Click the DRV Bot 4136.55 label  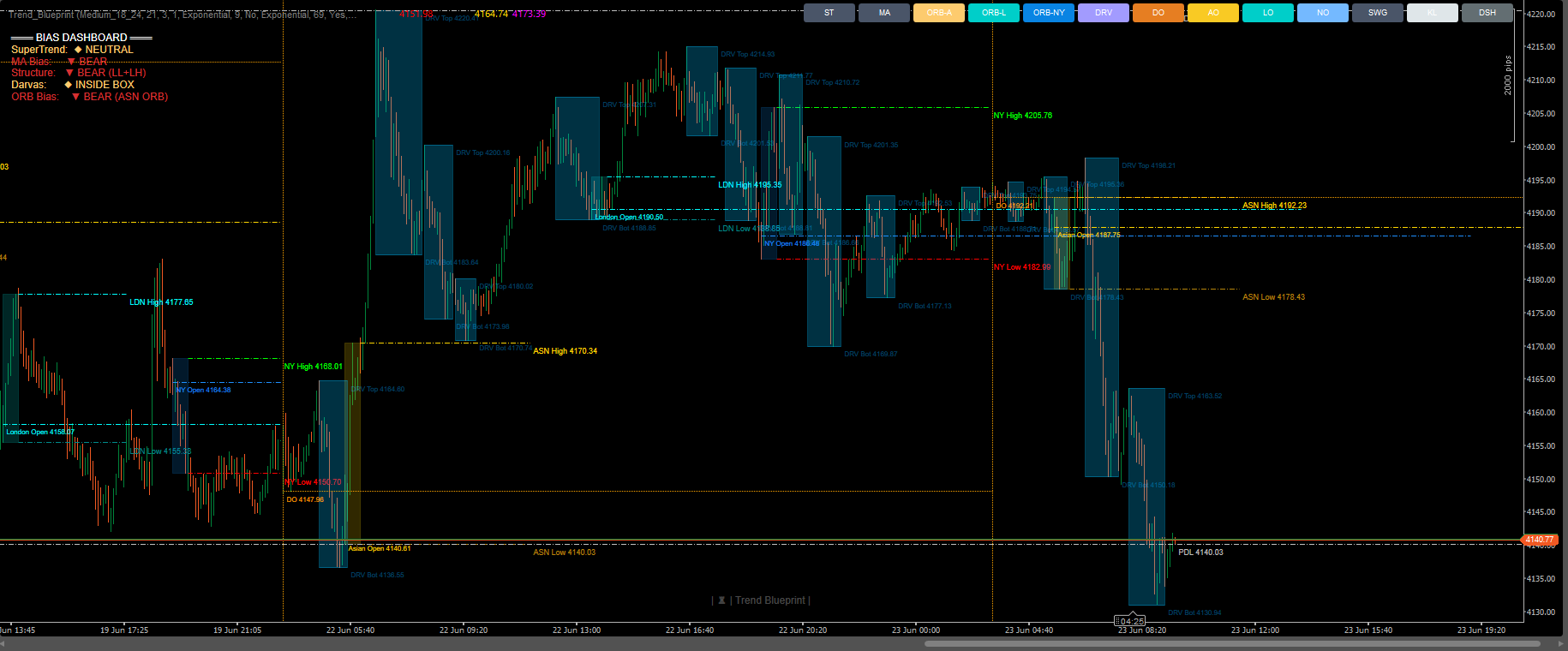[378, 576]
